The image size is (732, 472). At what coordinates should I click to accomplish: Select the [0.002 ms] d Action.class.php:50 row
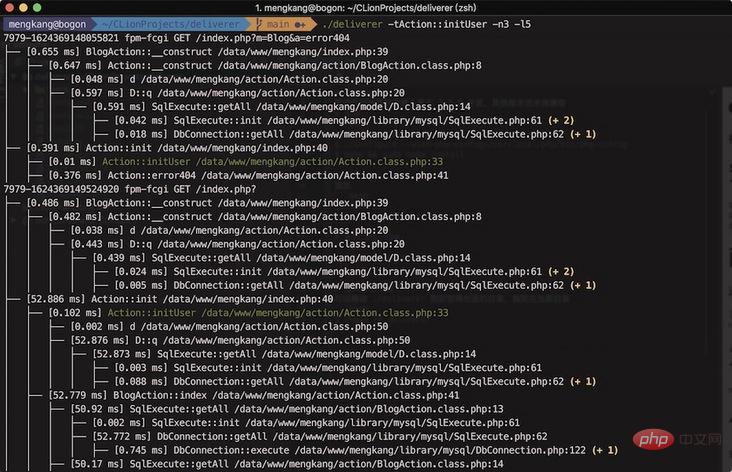229,327
